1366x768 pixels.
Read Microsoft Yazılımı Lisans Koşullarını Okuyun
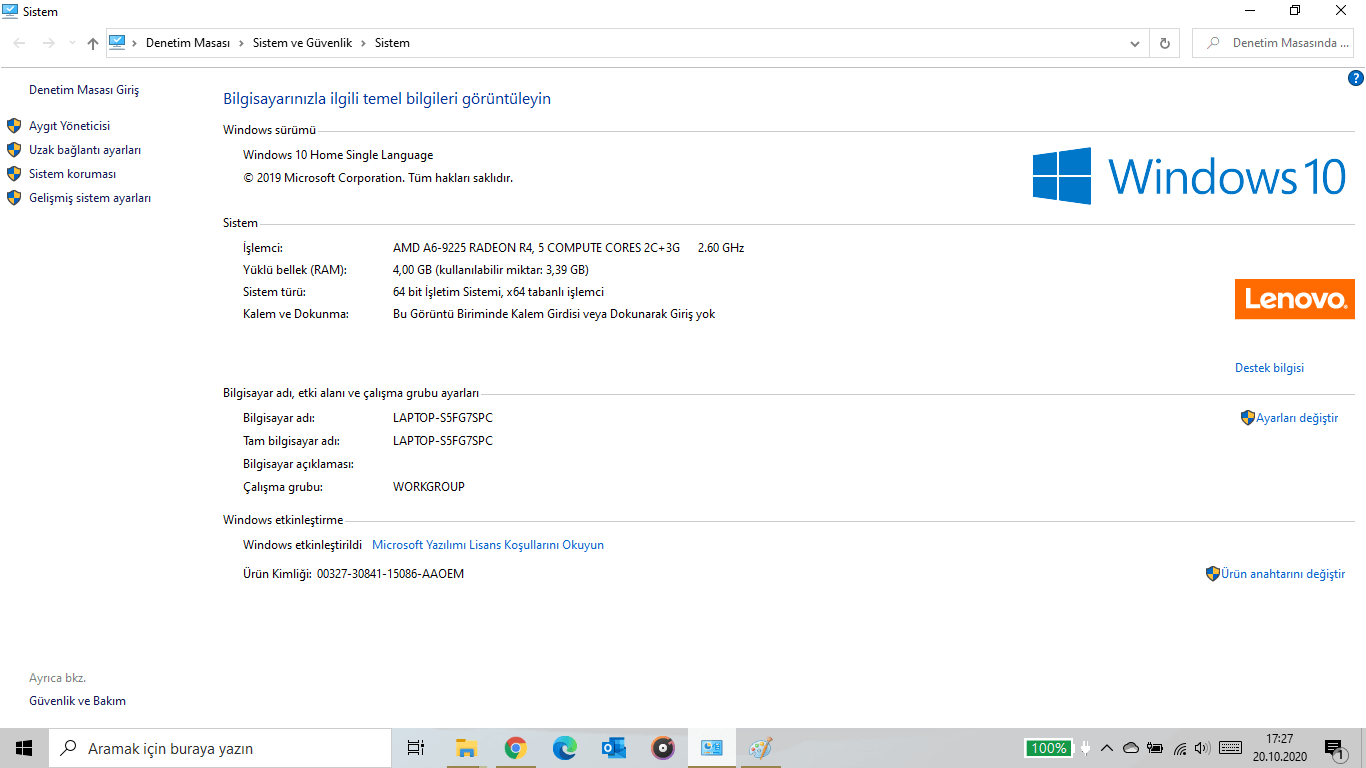(x=488, y=545)
